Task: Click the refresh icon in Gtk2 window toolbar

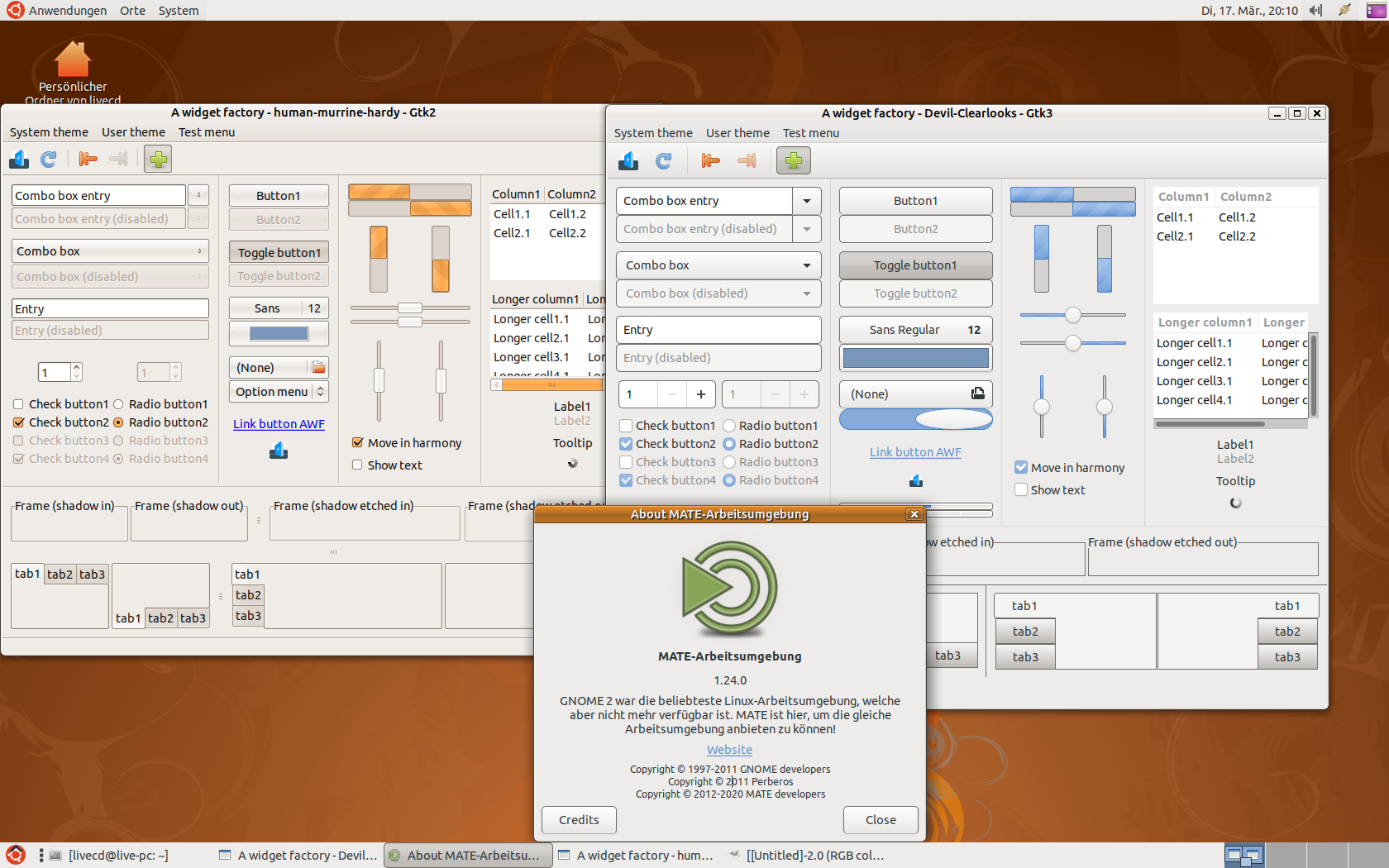Action: coord(49,159)
